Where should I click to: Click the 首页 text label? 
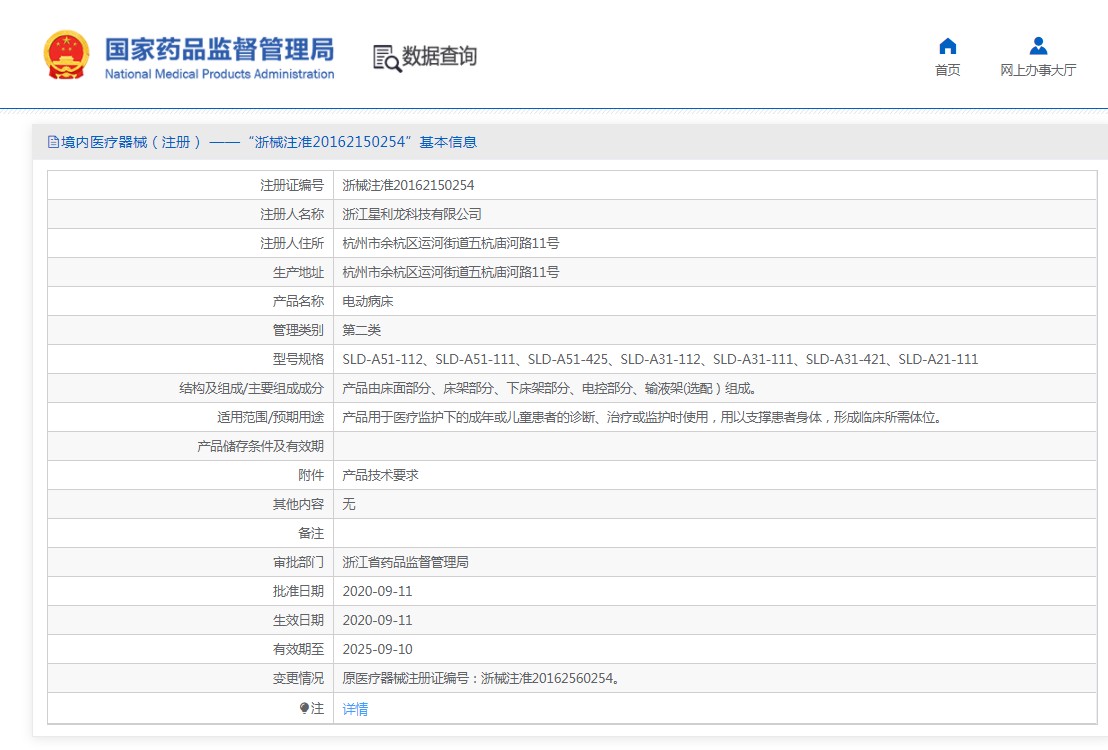tap(948, 70)
